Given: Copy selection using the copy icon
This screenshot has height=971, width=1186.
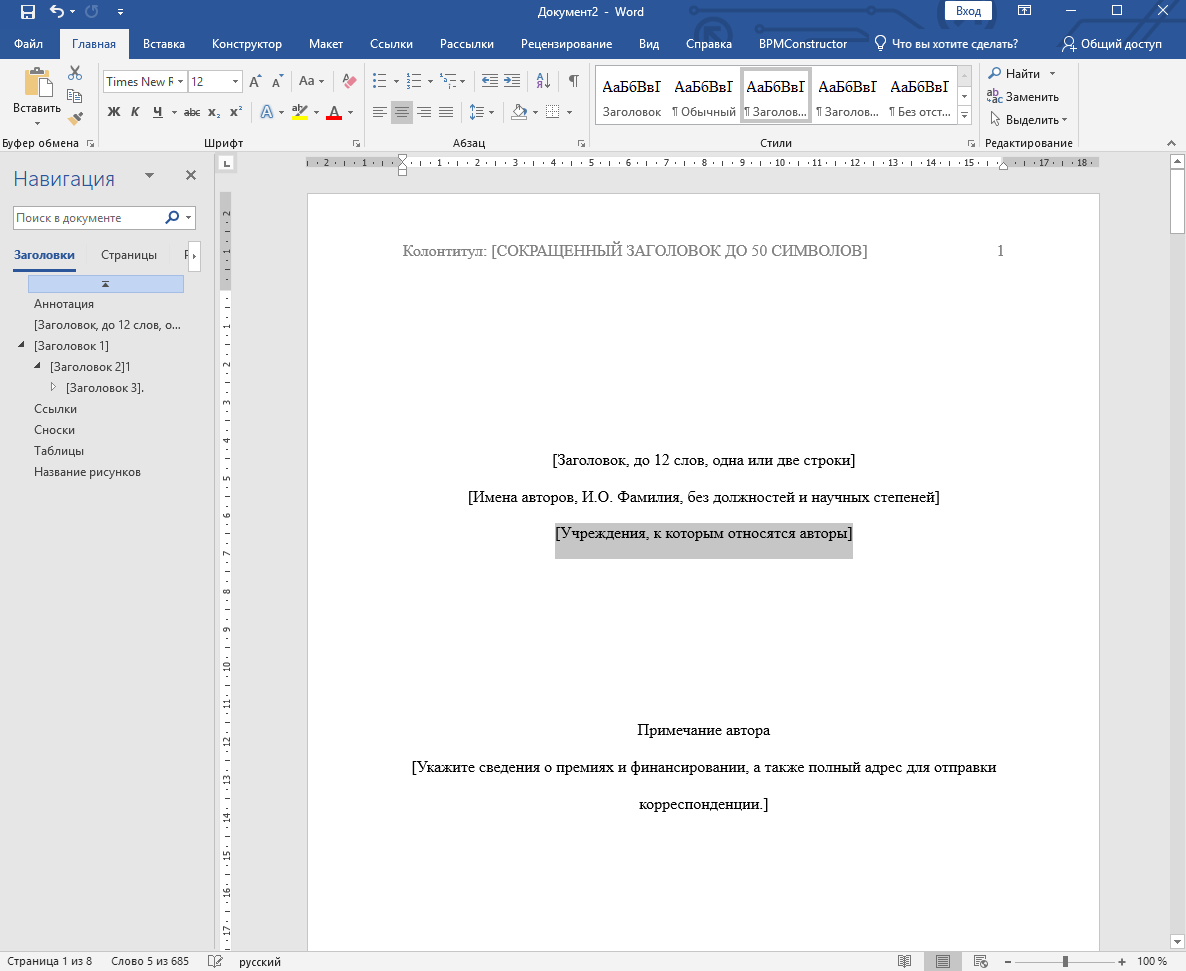Looking at the screenshot, I should pos(75,96).
